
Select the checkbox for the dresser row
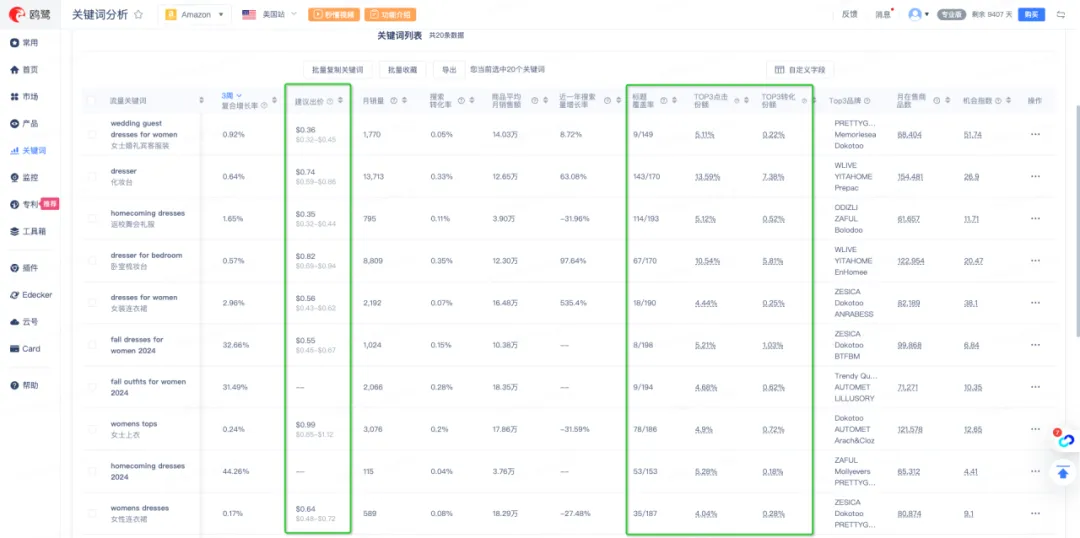[92, 176]
